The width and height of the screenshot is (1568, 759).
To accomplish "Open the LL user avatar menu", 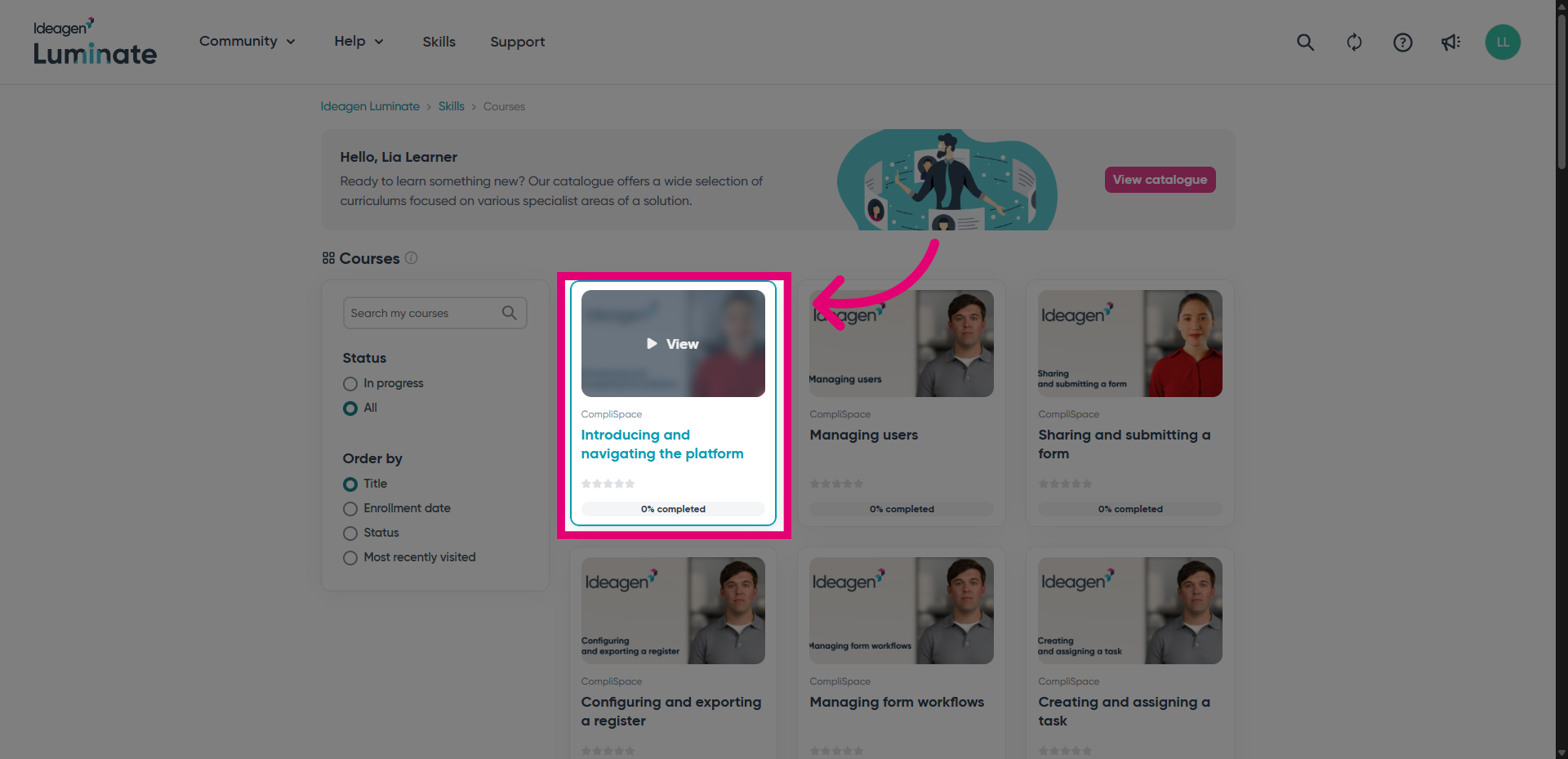I will pos(1503,42).
